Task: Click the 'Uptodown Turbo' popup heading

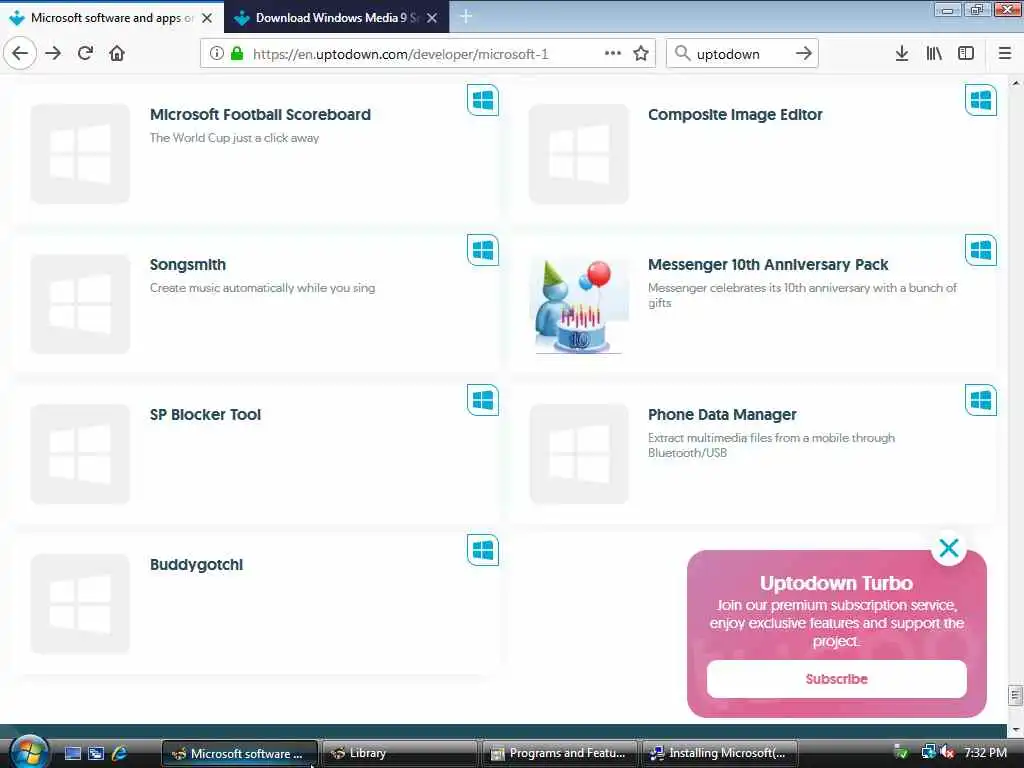Action: (836, 583)
